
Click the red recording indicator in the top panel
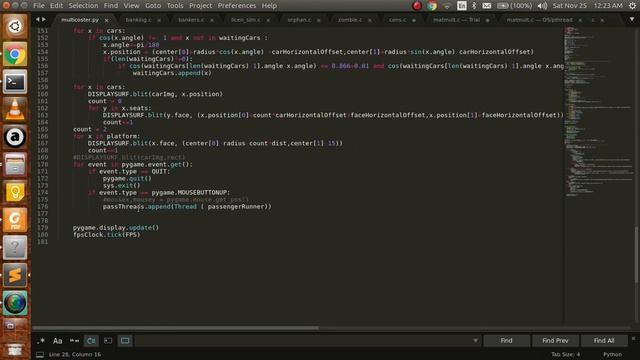tap(417, 6)
